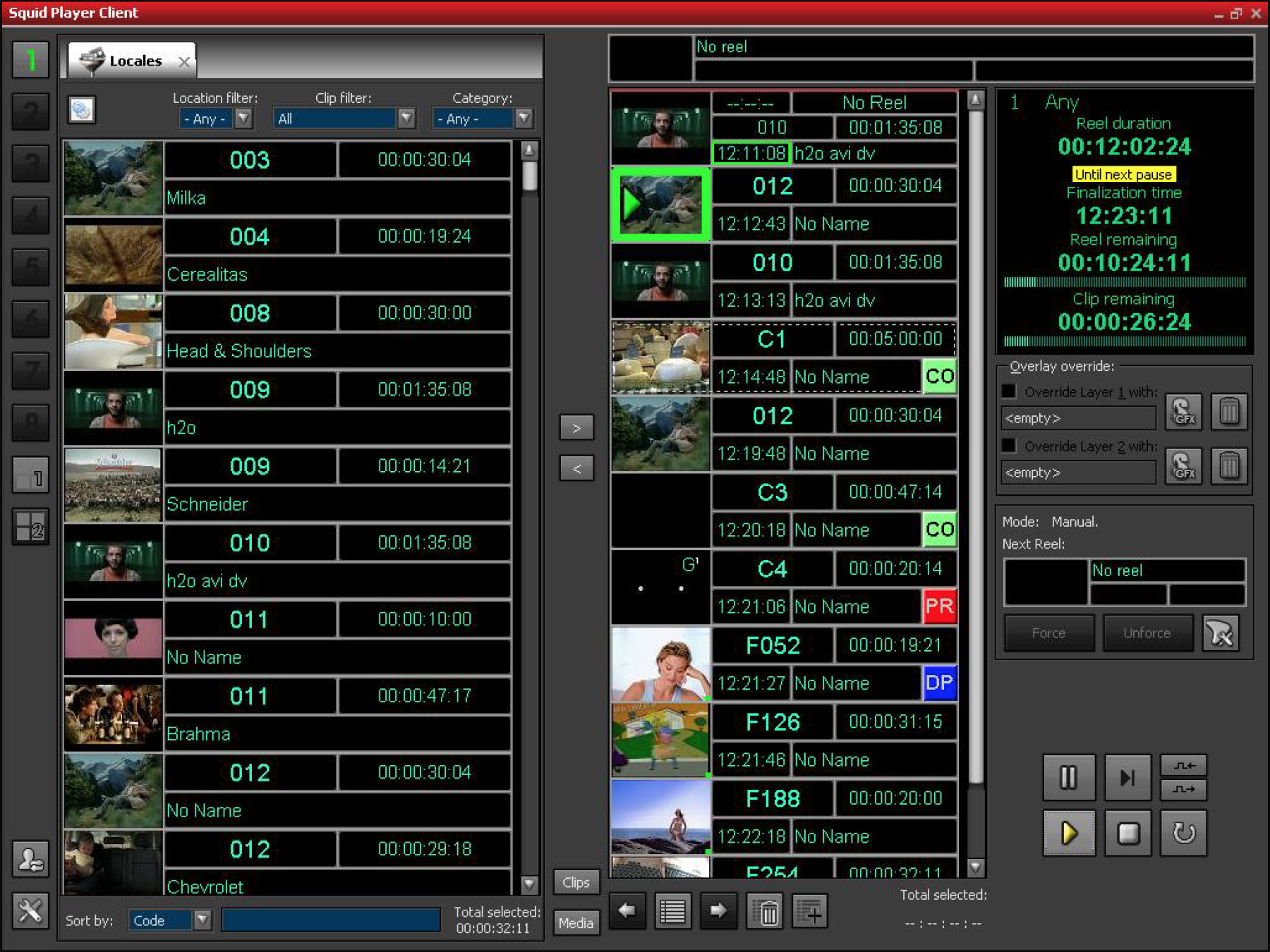Click the GFX icon for Layer 1
Screen dimensions: 1270x952
click(x=1183, y=412)
